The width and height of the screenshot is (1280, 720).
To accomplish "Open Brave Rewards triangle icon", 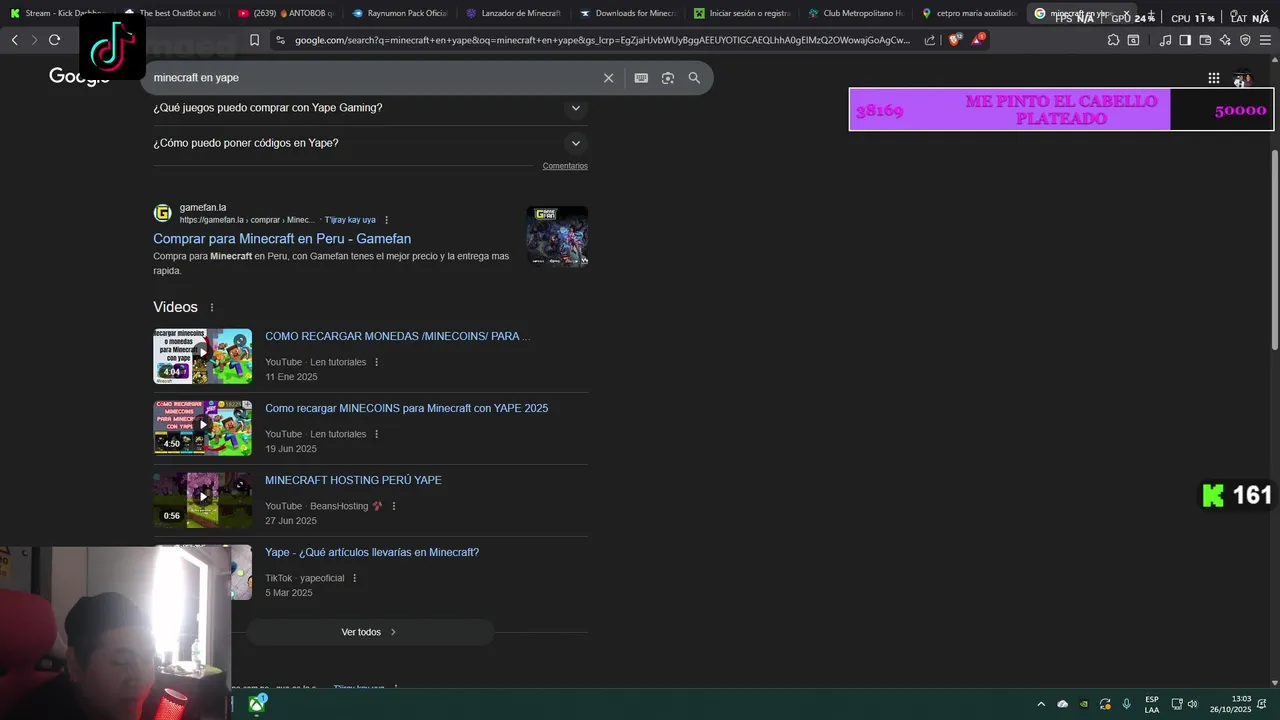I will tap(977, 40).
